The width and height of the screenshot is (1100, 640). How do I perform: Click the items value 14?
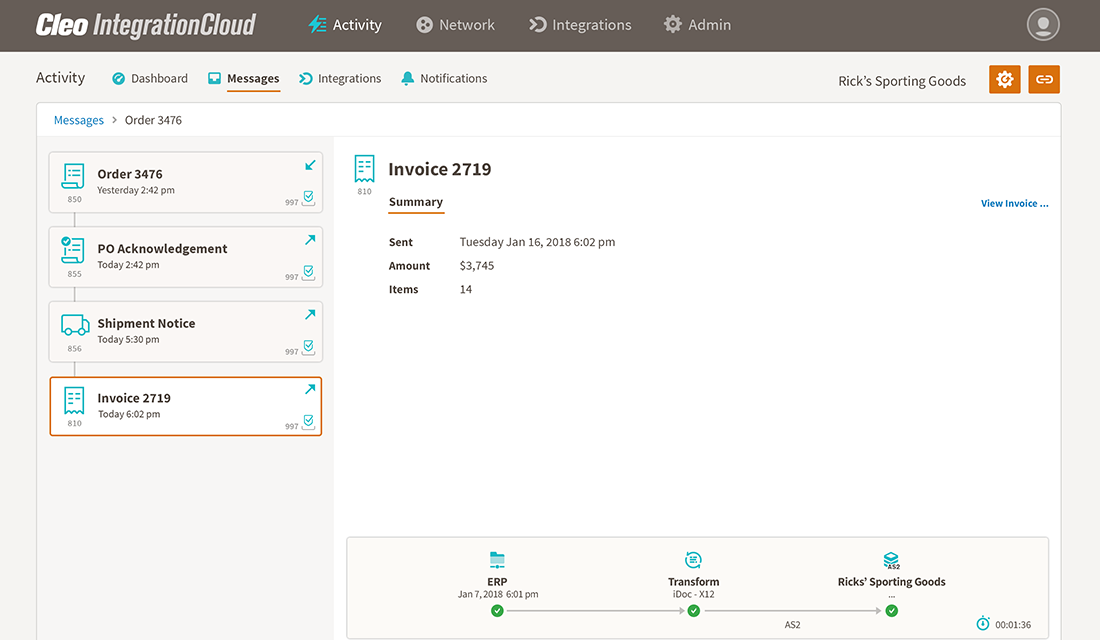click(466, 290)
